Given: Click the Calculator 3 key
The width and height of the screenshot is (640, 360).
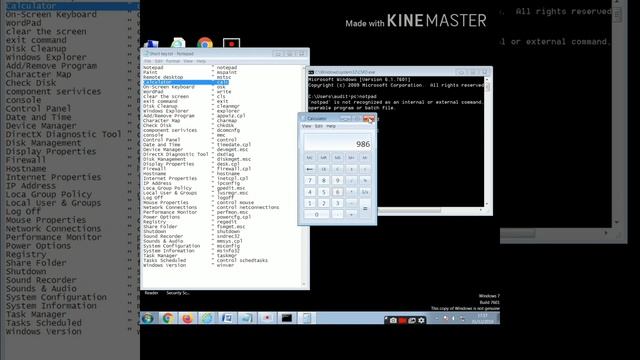Looking at the screenshot, I should [337, 203].
